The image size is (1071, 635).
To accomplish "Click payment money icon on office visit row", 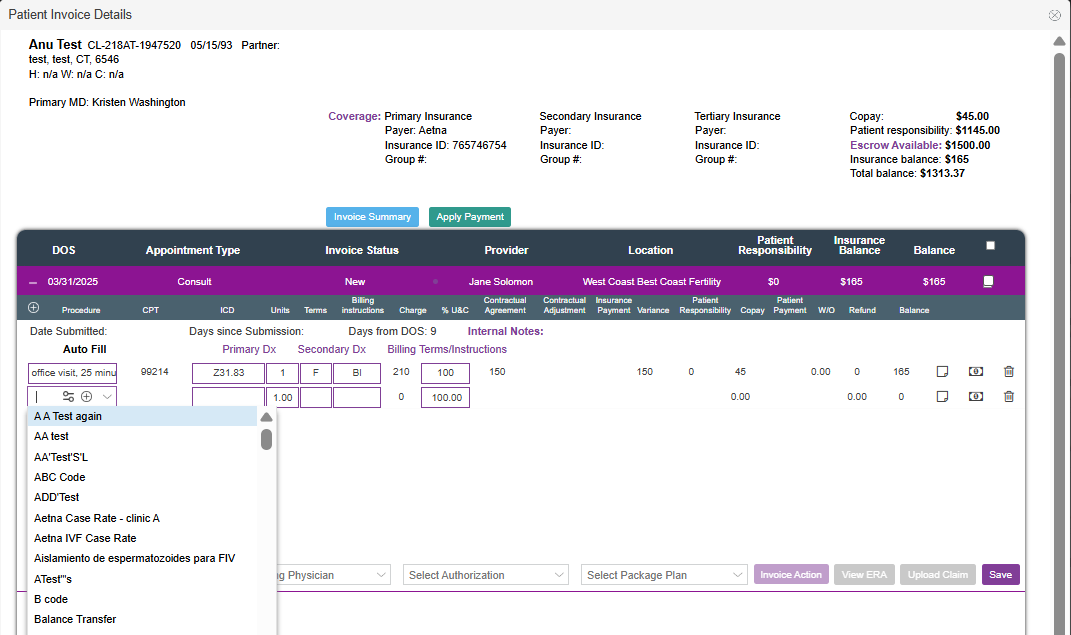I will [975, 372].
